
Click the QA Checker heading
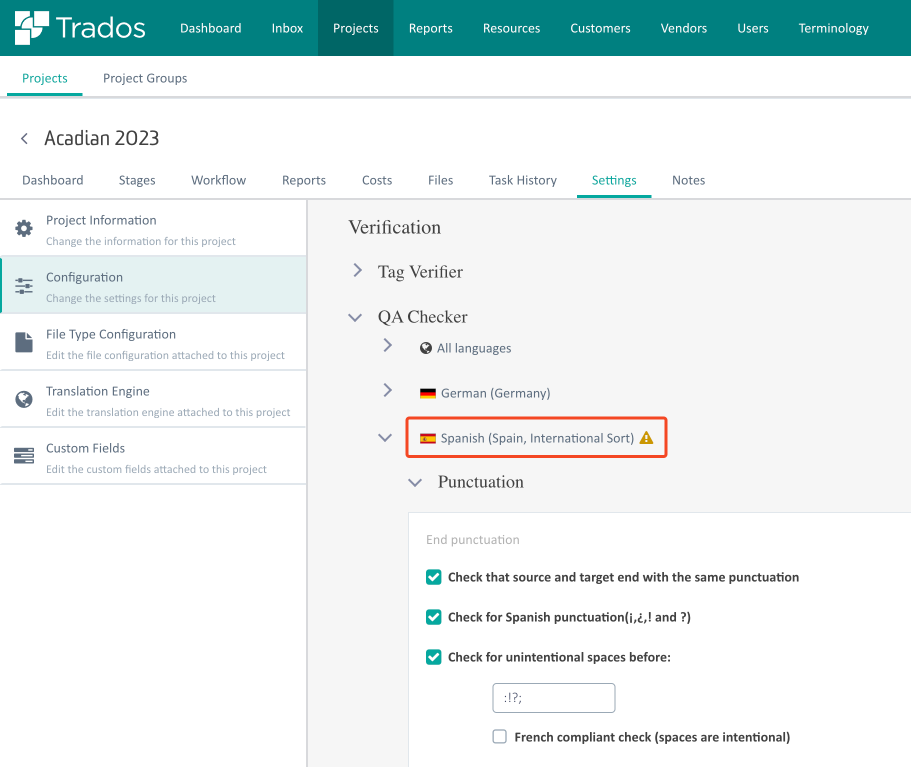tap(422, 317)
